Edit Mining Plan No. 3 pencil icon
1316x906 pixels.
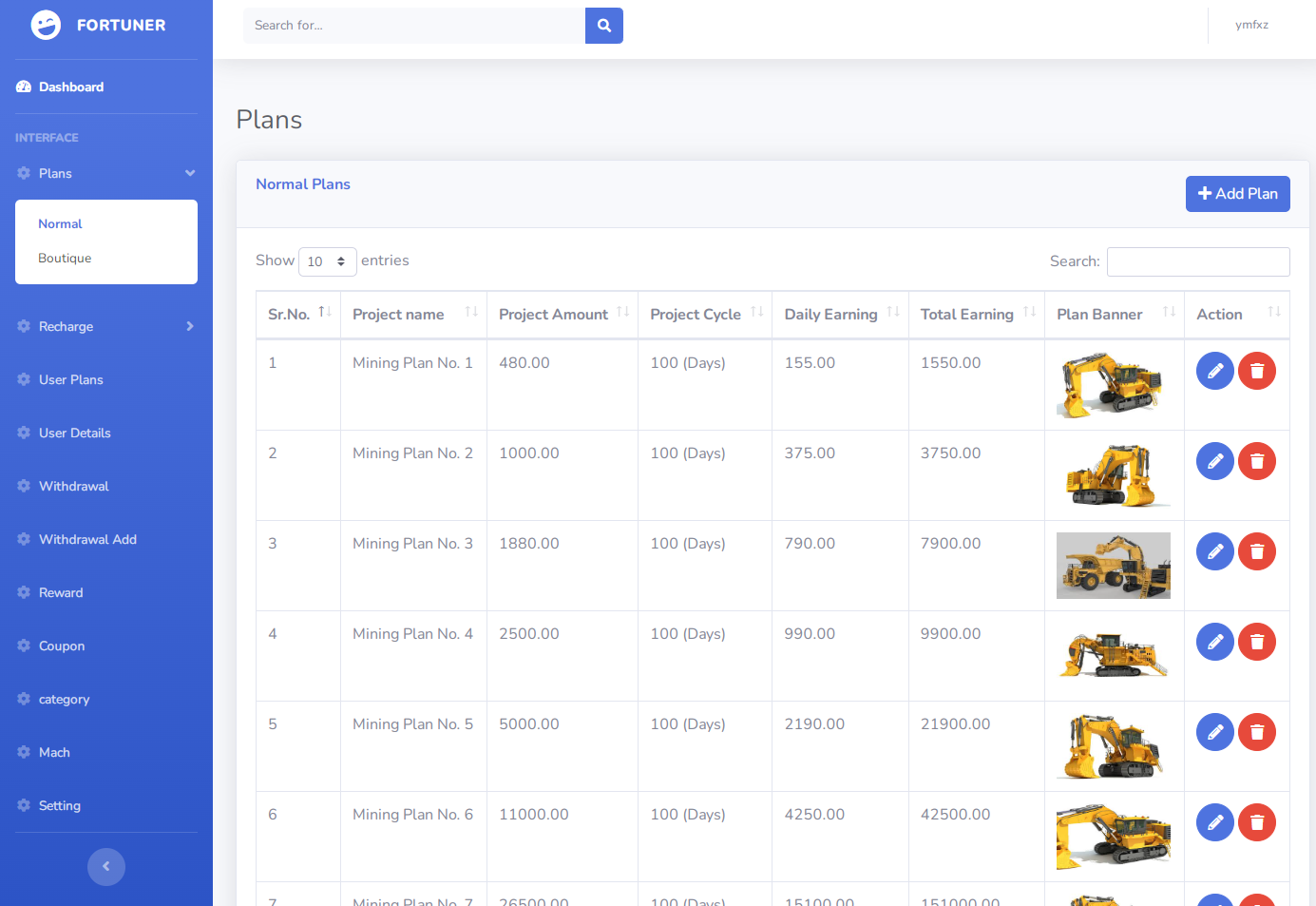coord(1214,551)
